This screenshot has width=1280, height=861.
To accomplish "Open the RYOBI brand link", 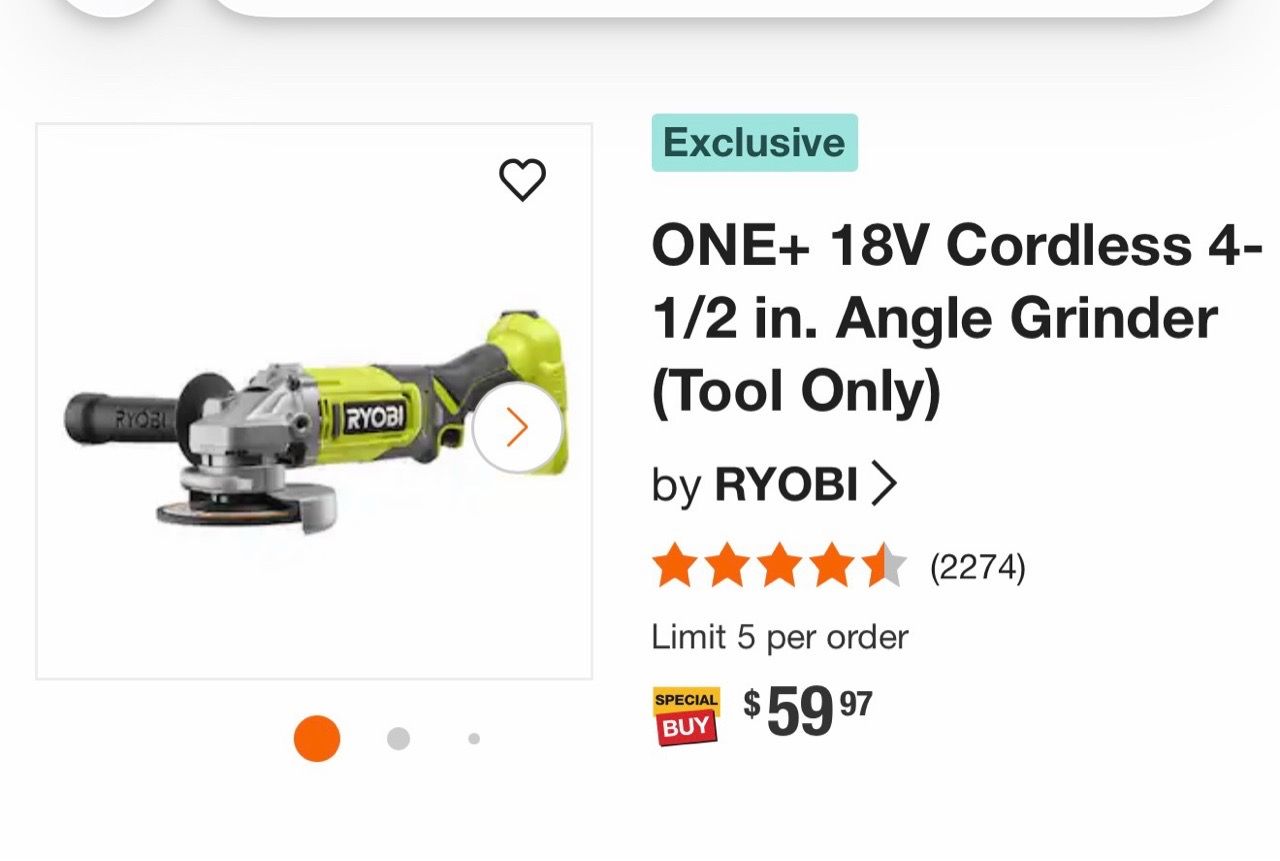I will pyautogui.click(x=785, y=485).
